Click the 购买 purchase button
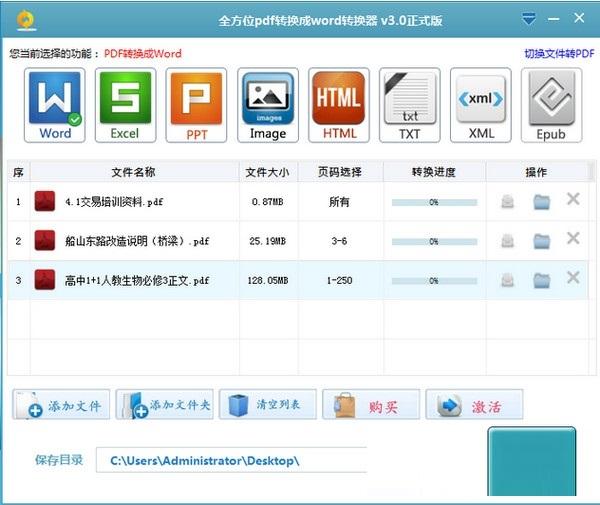The width and height of the screenshot is (600, 505). [371, 405]
